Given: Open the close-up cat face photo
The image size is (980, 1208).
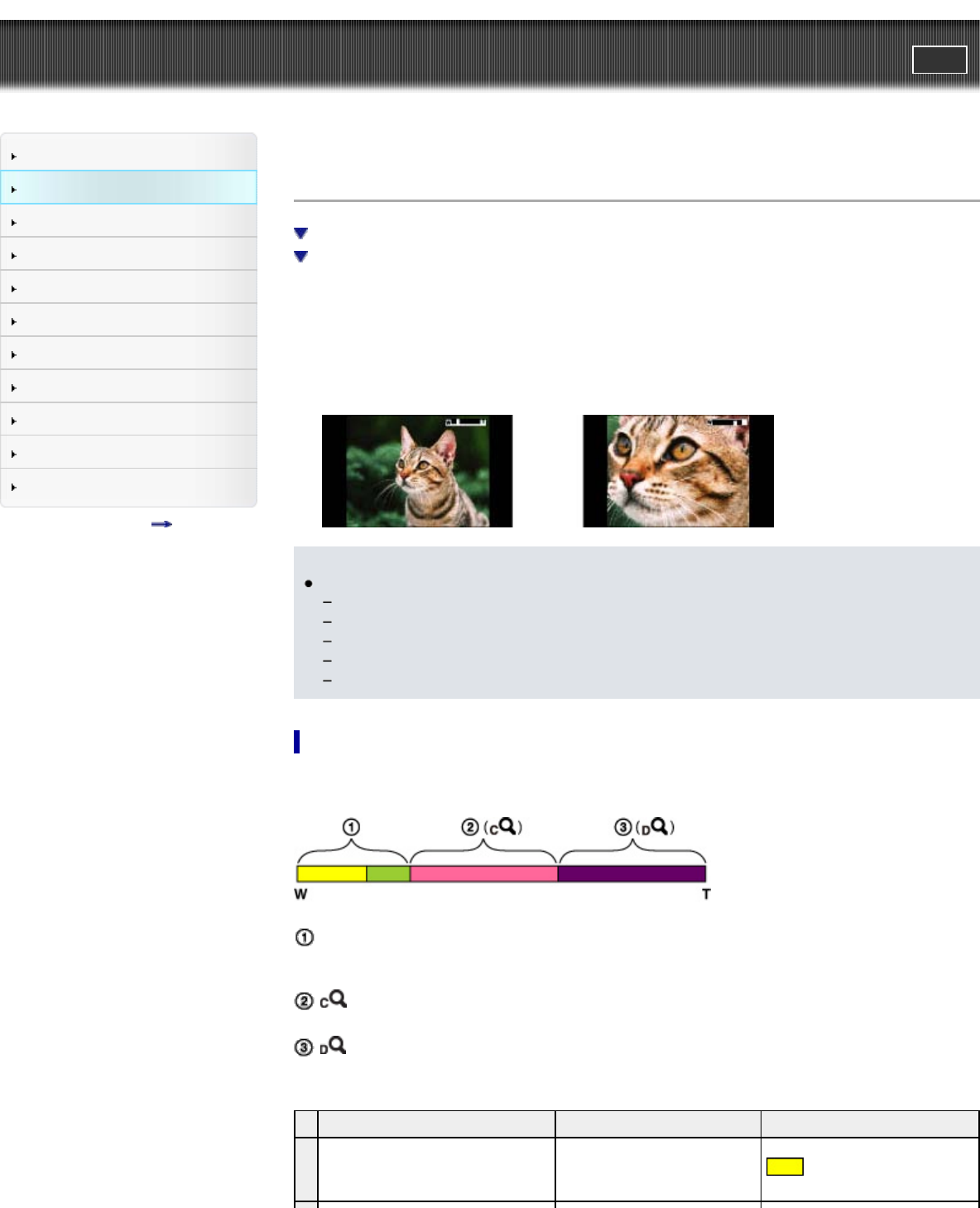Looking at the screenshot, I should tap(678, 471).
